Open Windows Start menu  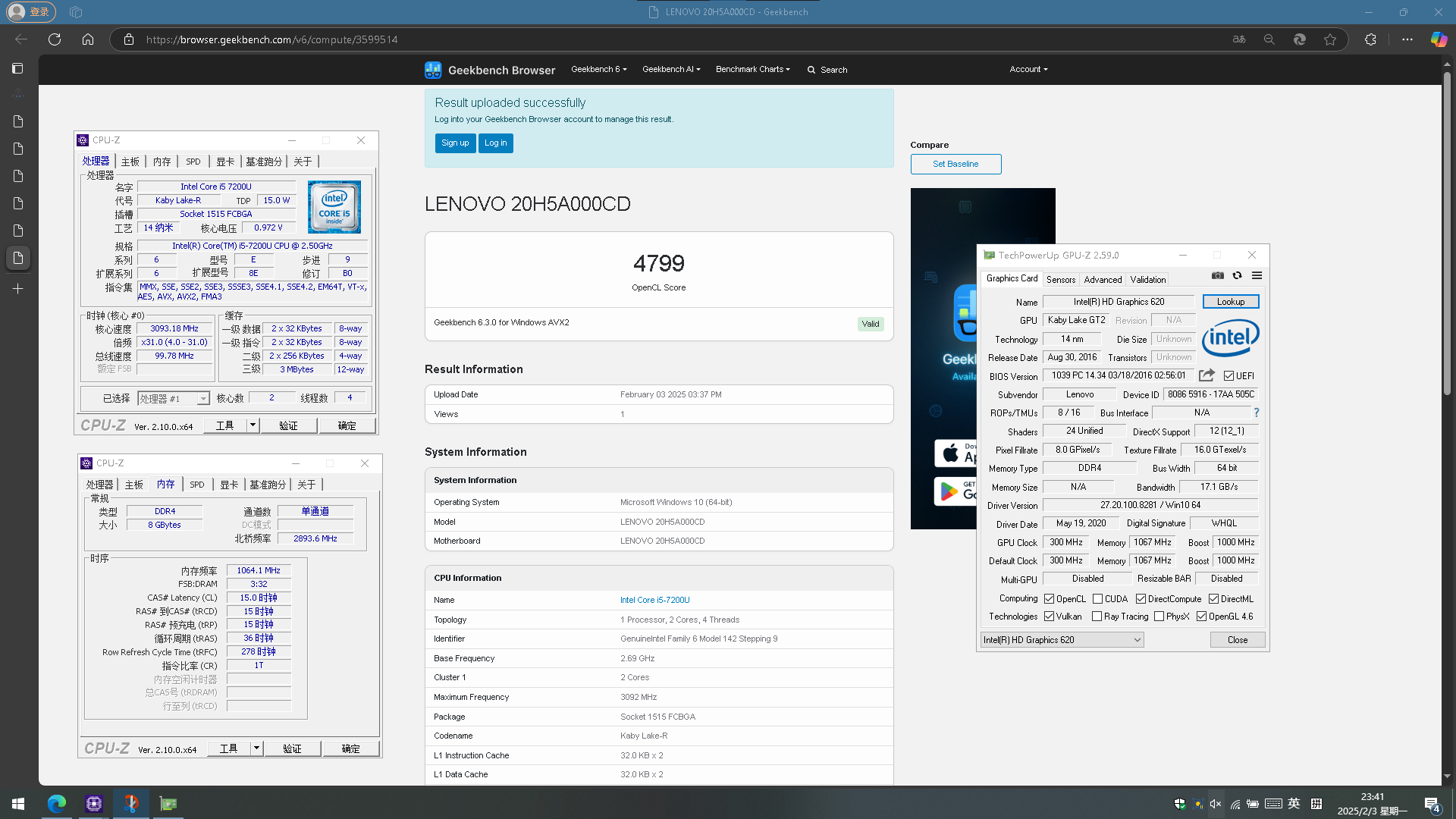18,804
